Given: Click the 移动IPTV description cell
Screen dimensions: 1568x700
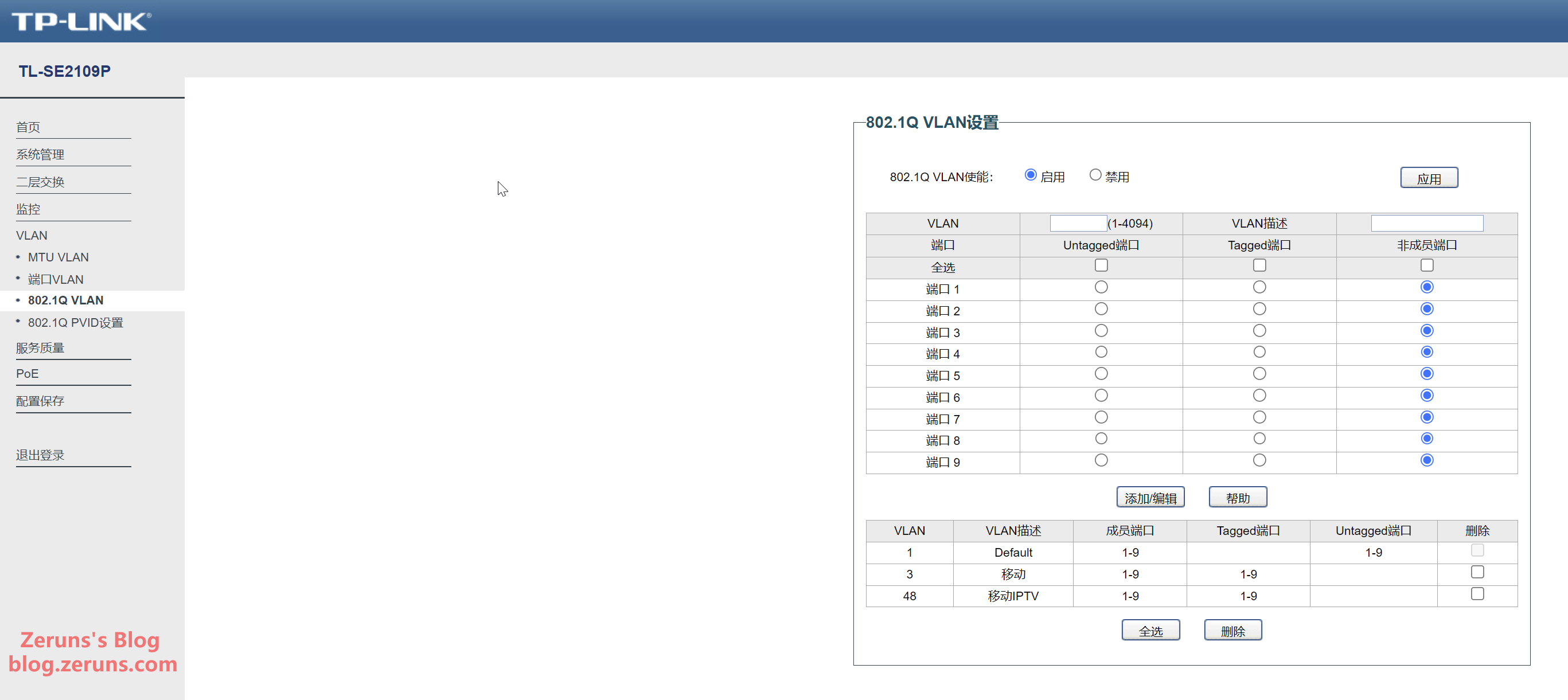Looking at the screenshot, I should (1013, 596).
